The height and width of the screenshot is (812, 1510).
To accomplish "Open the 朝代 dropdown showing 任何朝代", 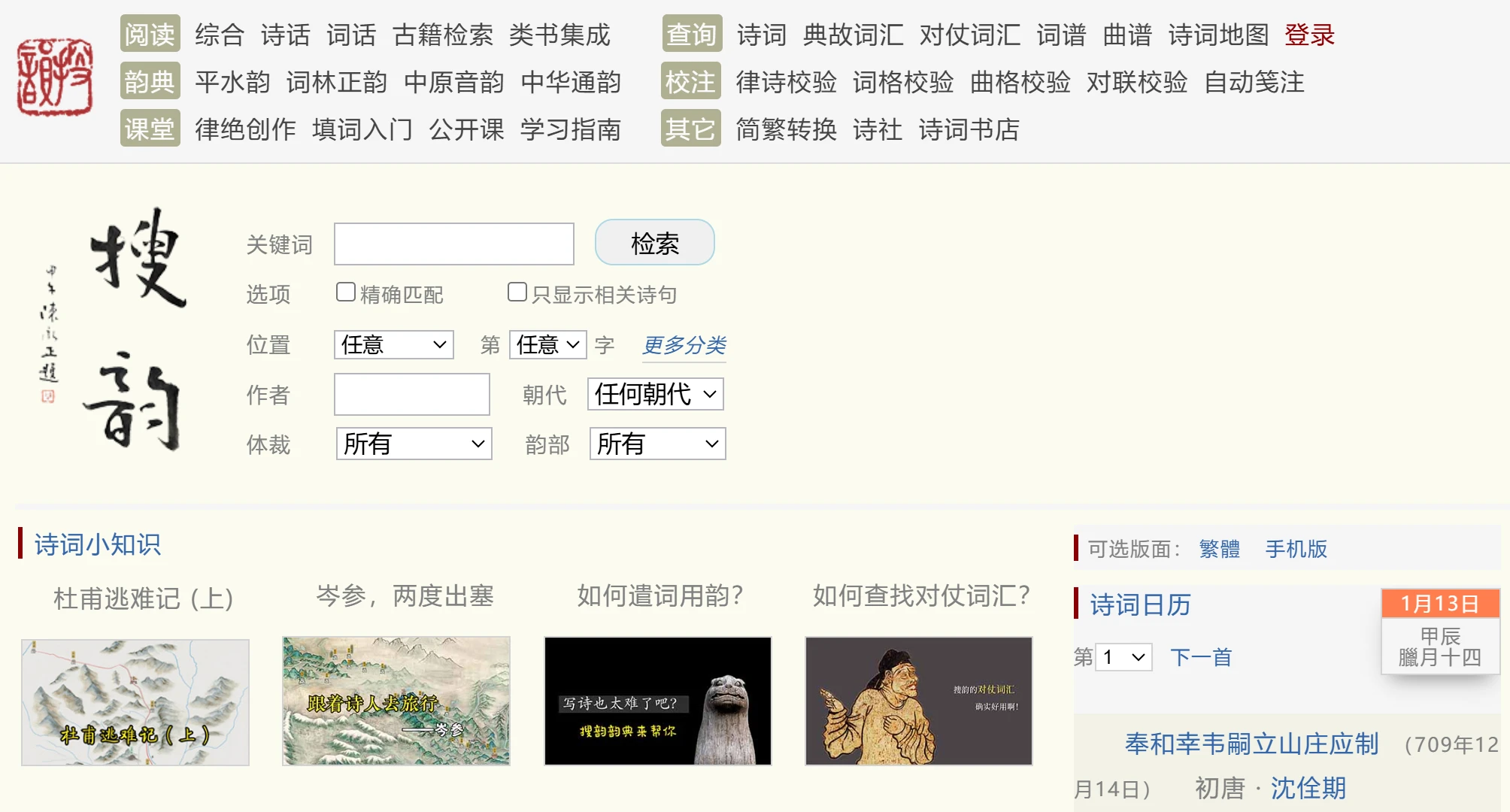I will pyautogui.click(x=655, y=394).
